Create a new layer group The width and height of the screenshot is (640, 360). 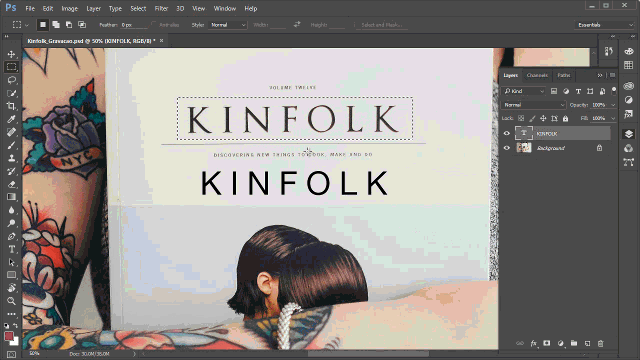point(574,343)
